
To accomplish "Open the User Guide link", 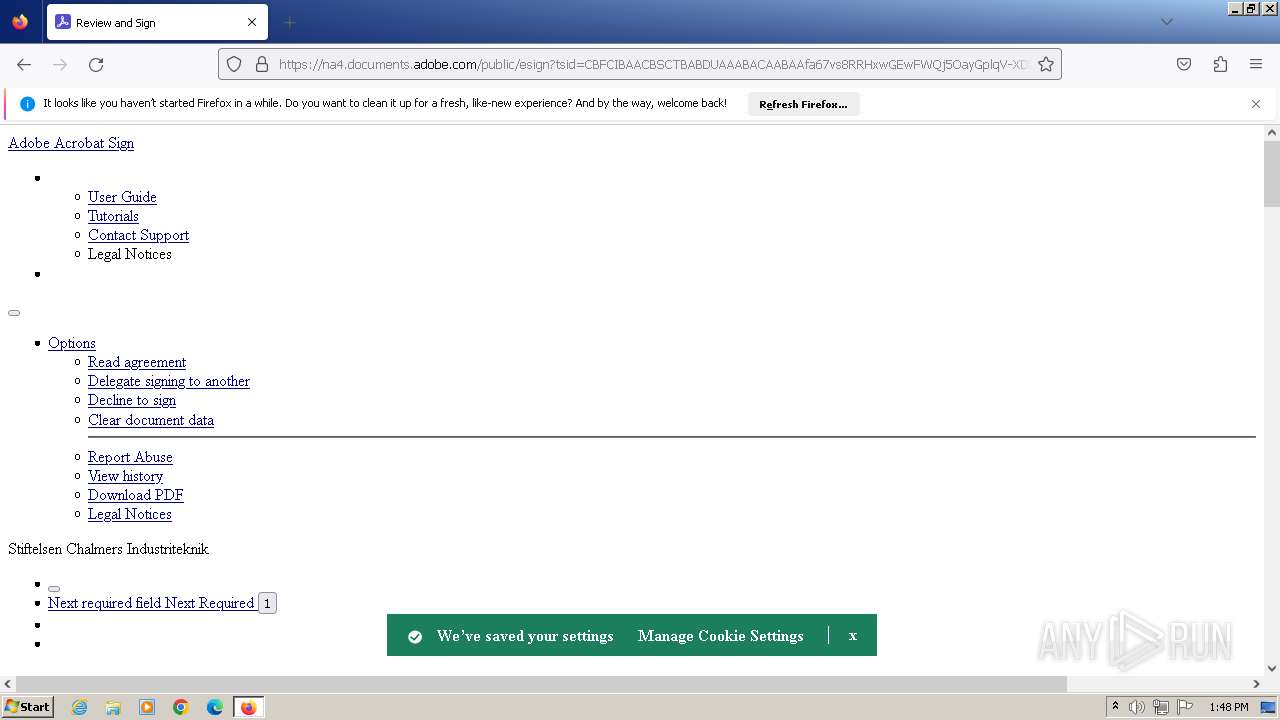I will pos(122,197).
